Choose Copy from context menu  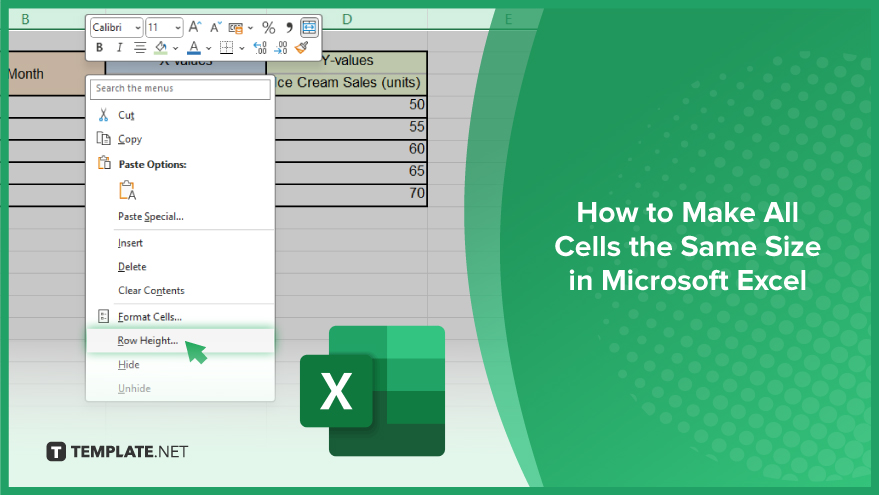[x=180, y=139]
